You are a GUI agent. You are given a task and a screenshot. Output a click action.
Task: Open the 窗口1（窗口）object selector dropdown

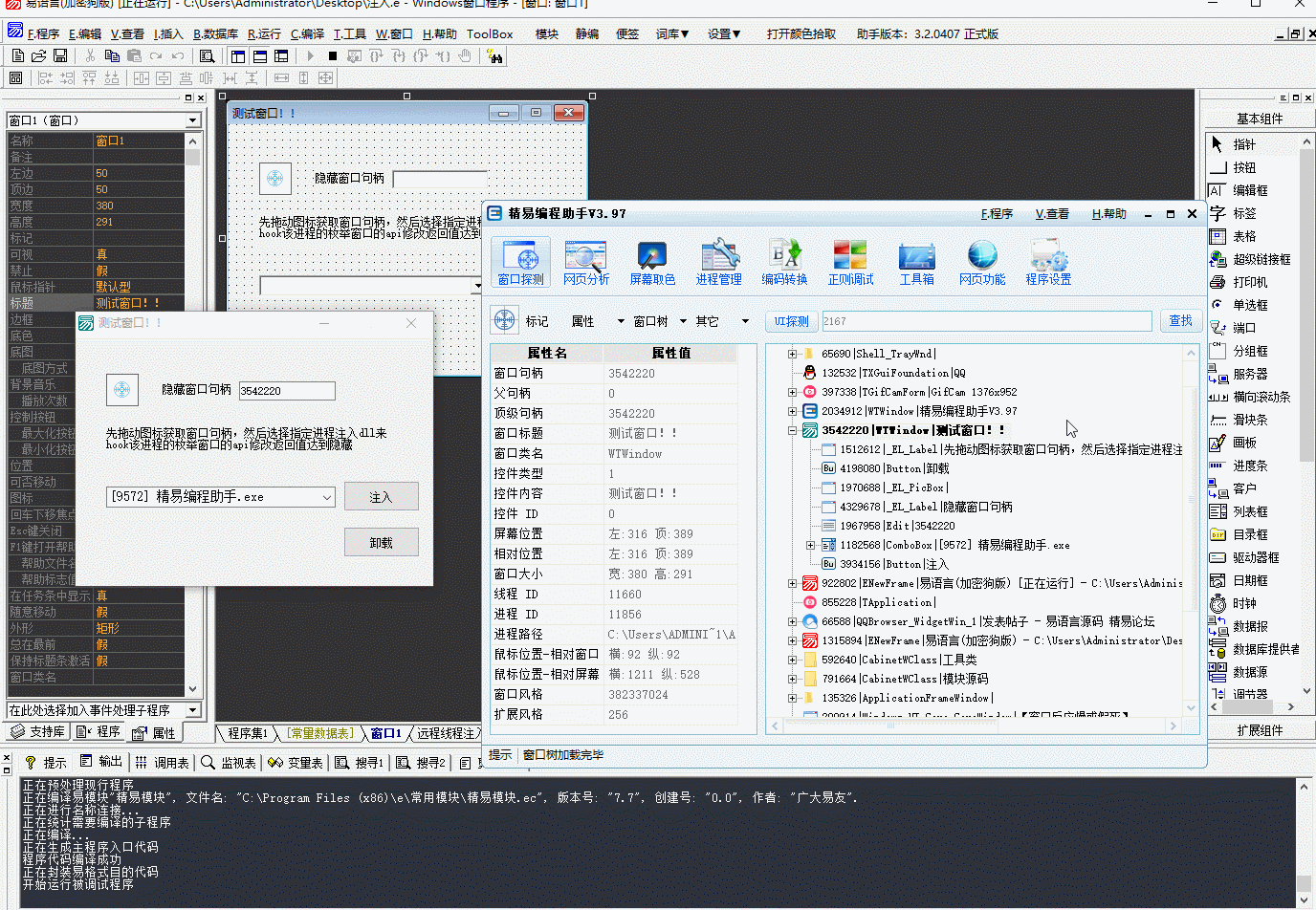pyautogui.click(x=192, y=120)
